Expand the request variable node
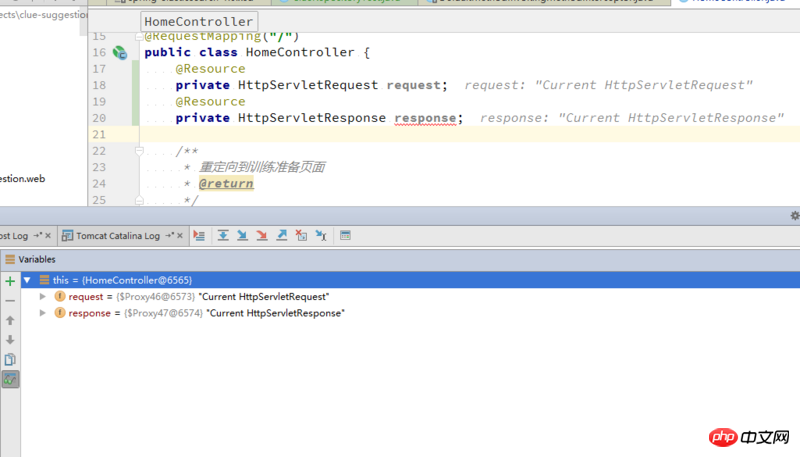 42,297
